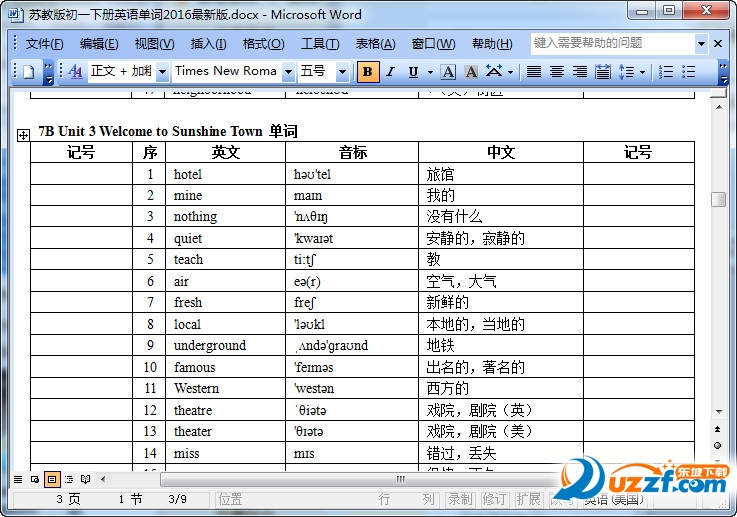Image resolution: width=737 pixels, height=517 pixels.
Task: Switch to Web Layout view
Action: [35, 479]
